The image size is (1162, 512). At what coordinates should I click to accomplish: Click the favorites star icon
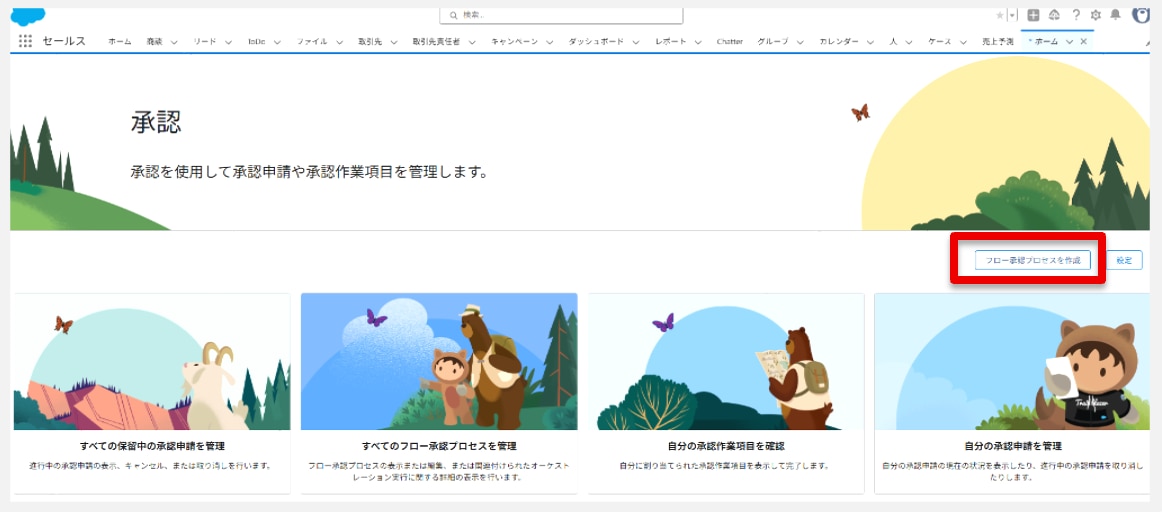click(999, 15)
